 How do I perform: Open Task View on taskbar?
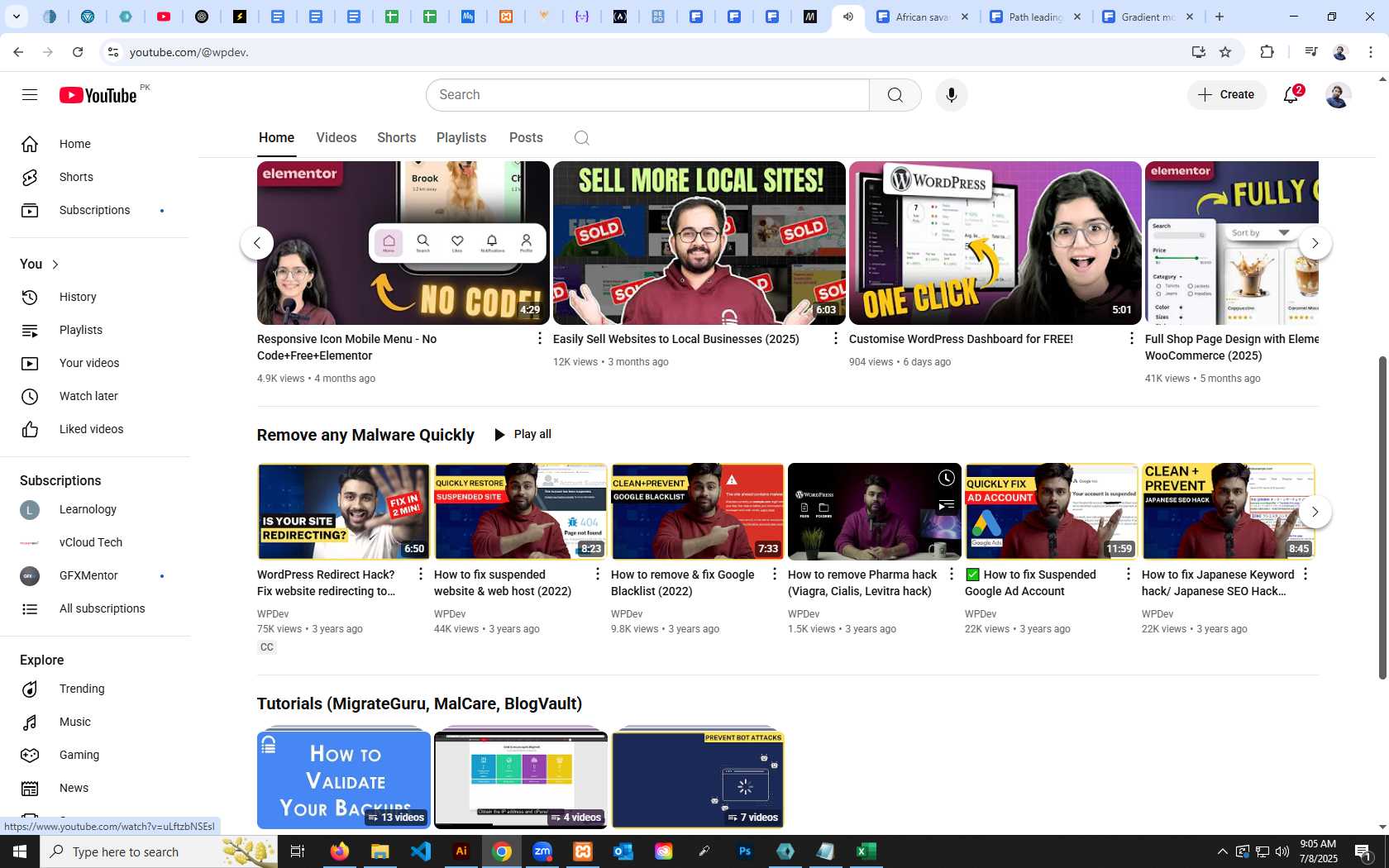[x=298, y=851]
